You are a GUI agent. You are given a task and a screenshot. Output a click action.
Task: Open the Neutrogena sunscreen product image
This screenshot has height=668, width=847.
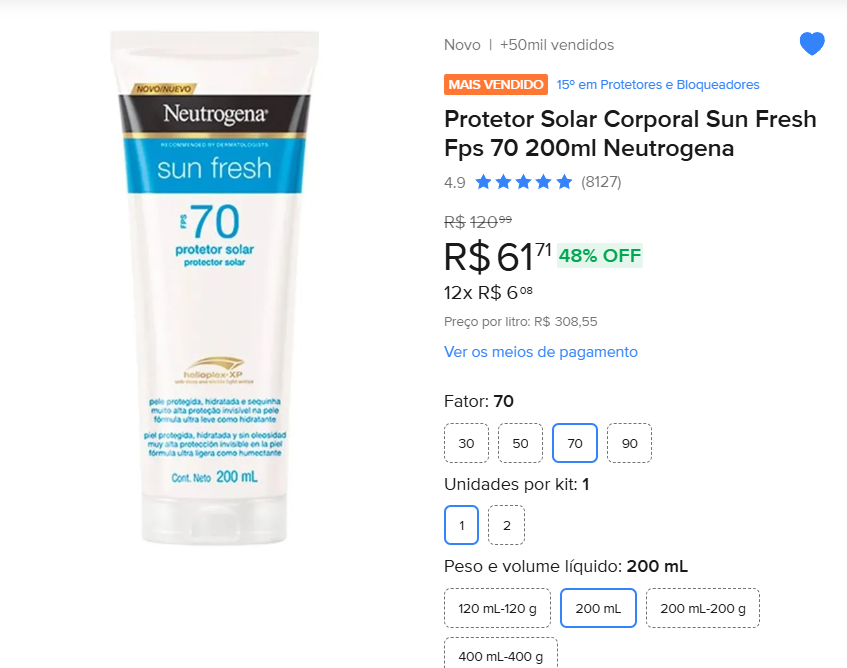tap(215, 285)
